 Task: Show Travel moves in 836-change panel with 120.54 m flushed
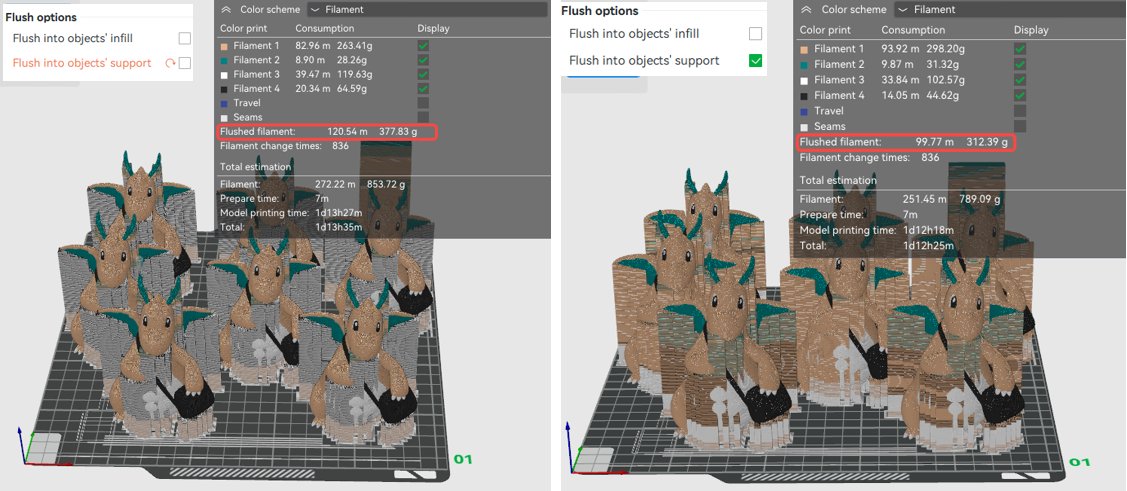click(x=423, y=103)
